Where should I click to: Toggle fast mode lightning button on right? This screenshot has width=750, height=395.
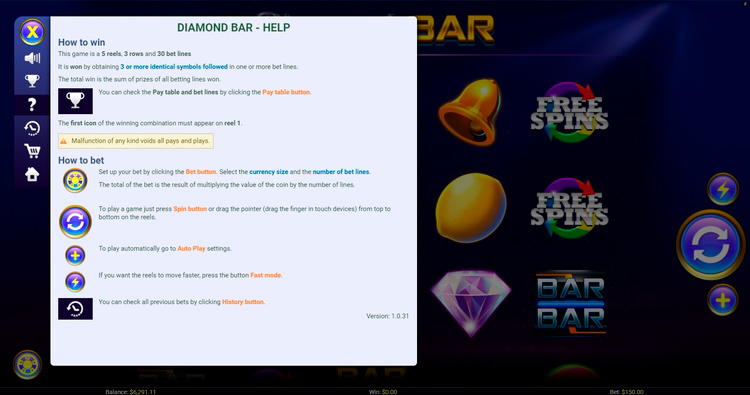[x=723, y=189]
